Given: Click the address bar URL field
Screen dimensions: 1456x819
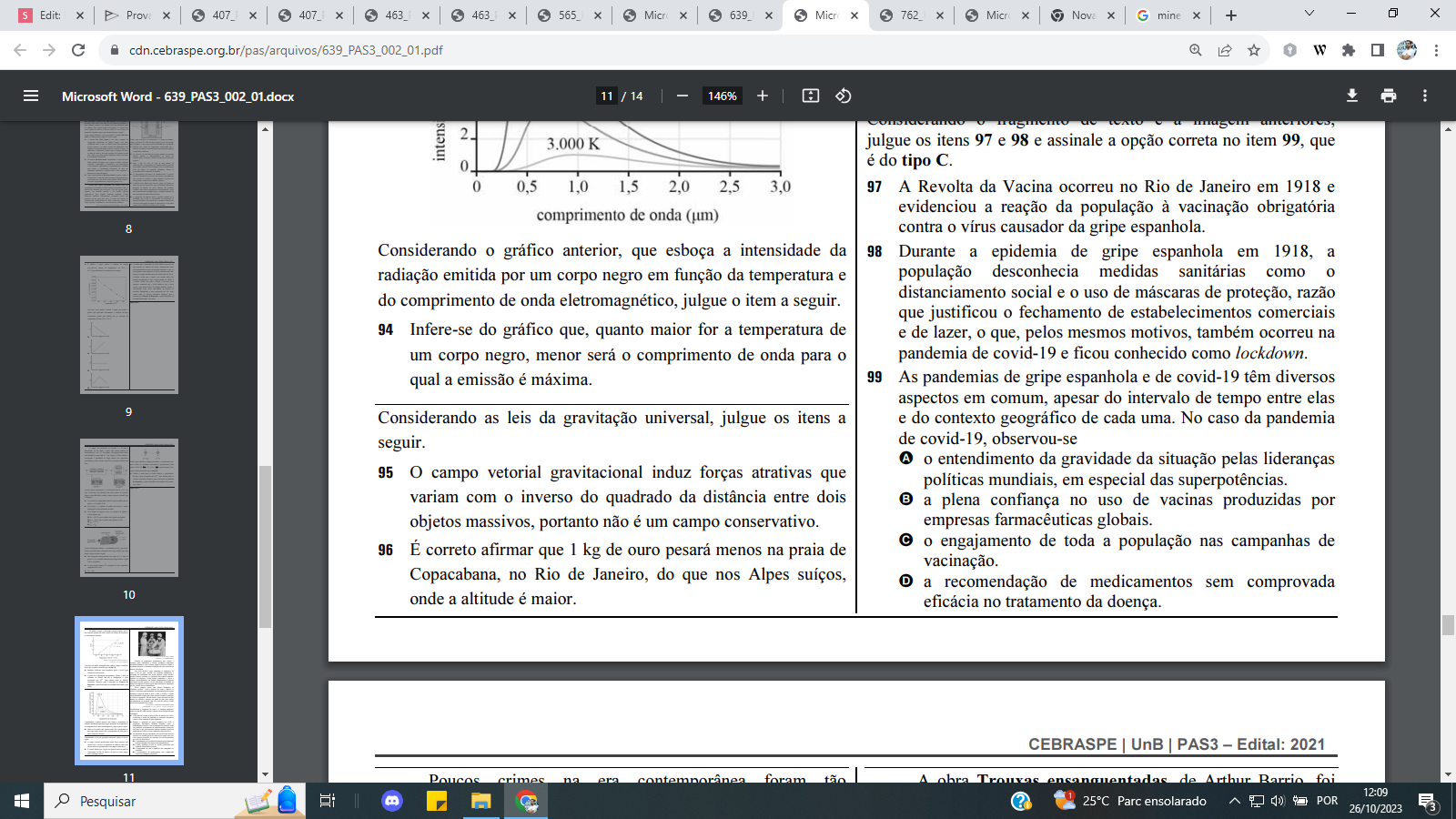Looking at the screenshot, I should [x=637, y=50].
